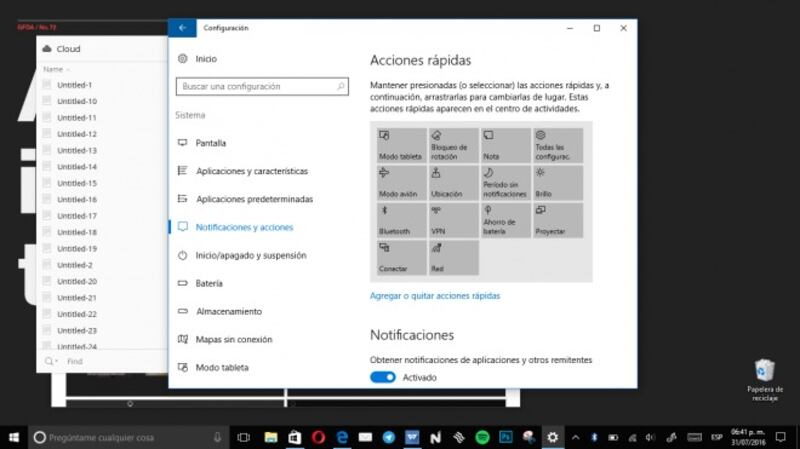Open Batería in the settings sidebar
Image resolution: width=800 pixels, height=449 pixels.
coord(208,283)
